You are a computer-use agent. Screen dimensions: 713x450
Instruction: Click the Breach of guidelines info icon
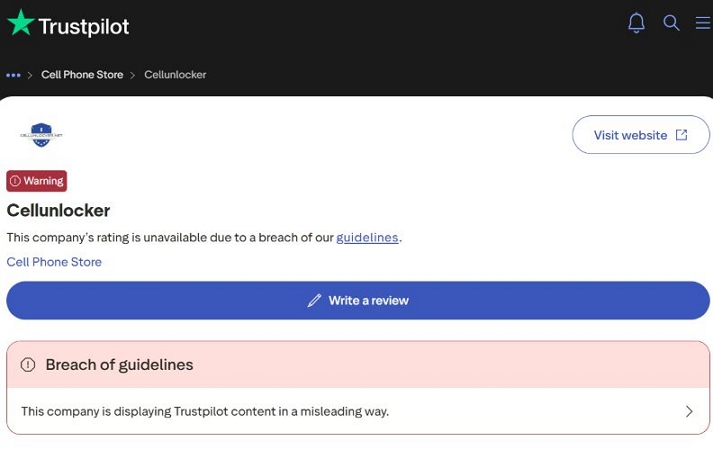[28, 365]
